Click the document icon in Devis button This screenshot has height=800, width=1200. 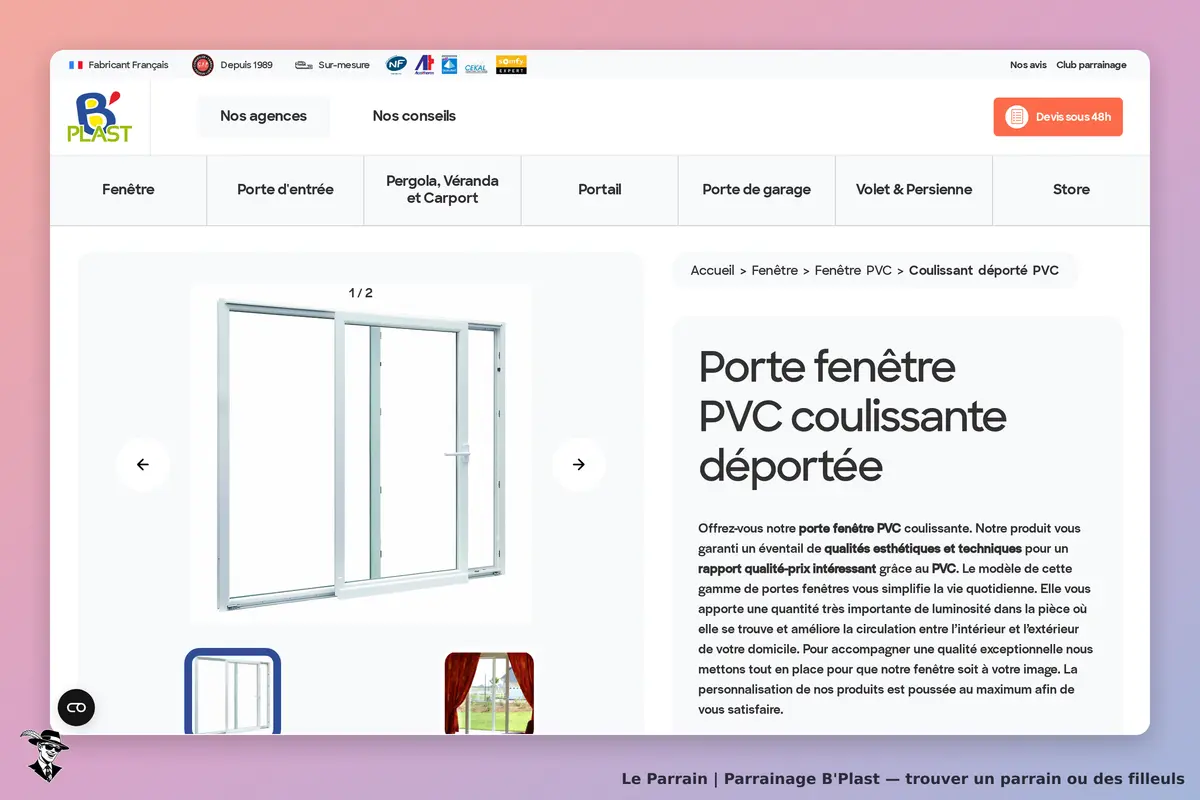[1017, 117]
